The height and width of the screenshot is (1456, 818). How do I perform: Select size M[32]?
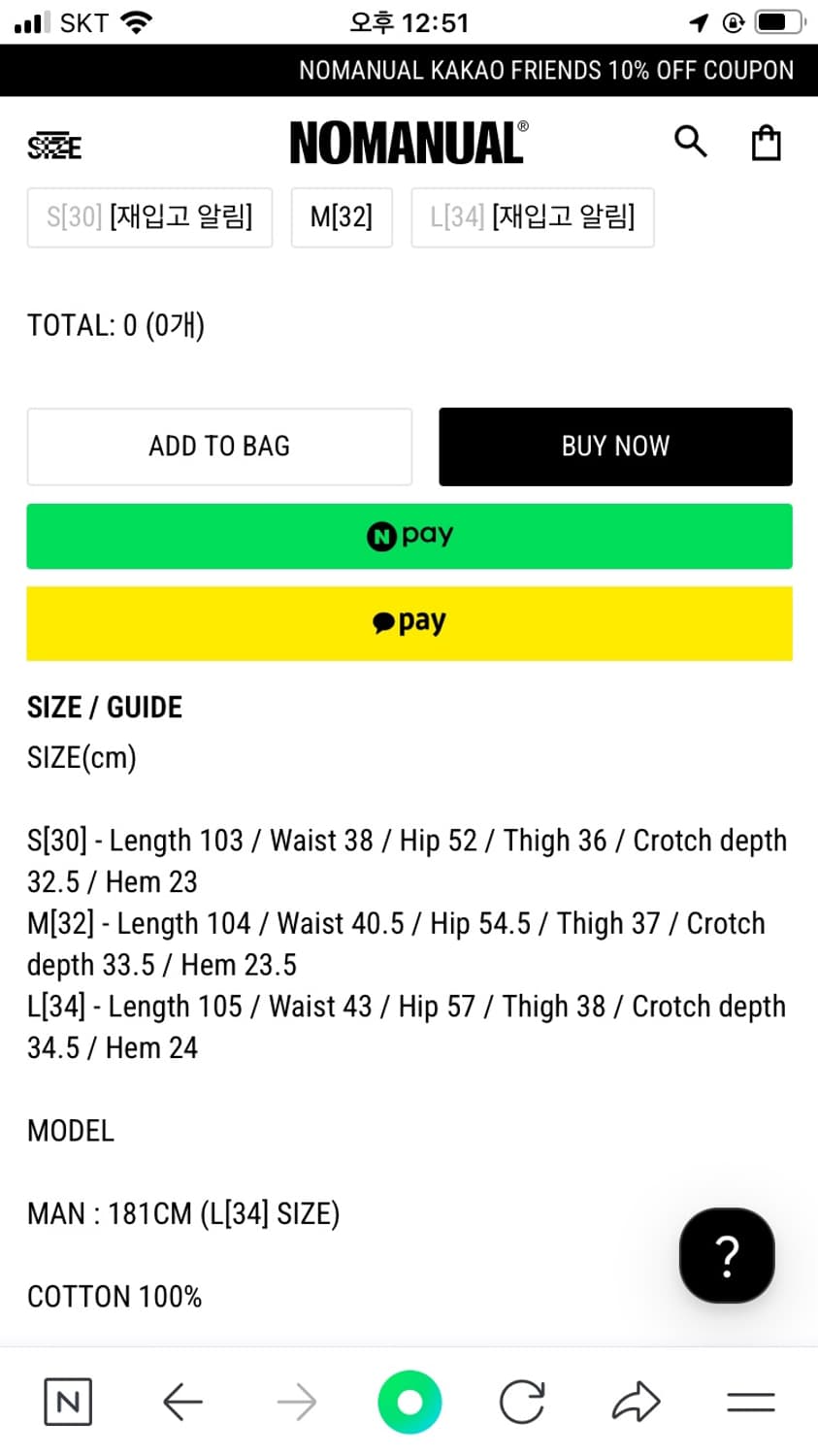point(342,217)
